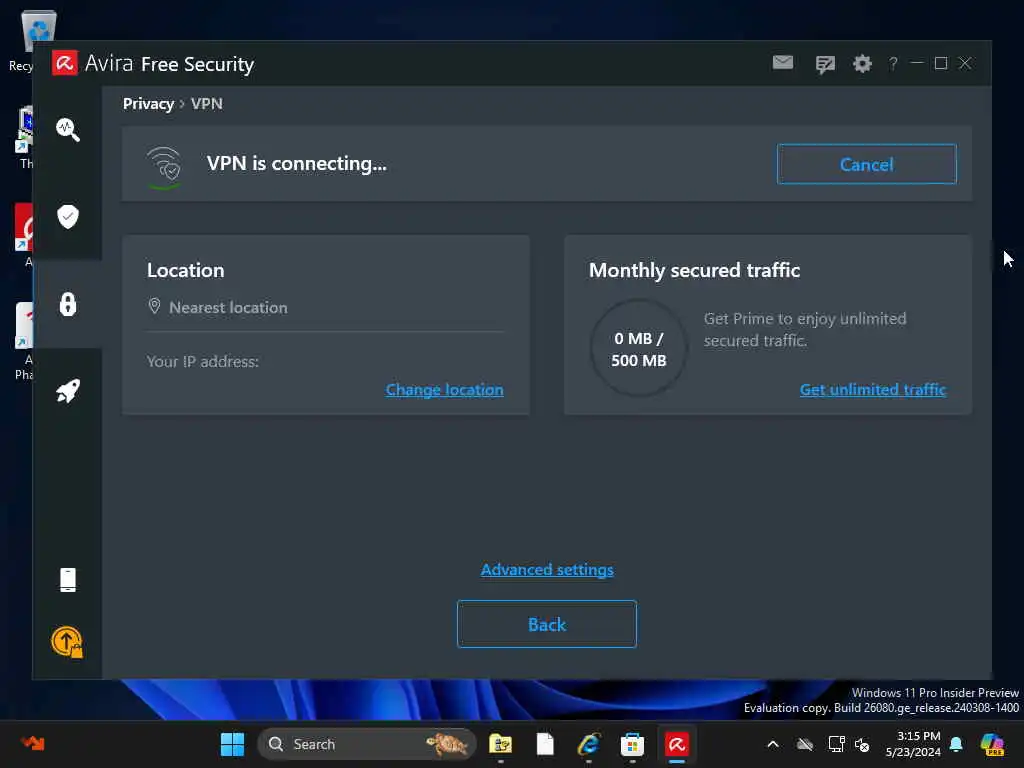Open the Windows Start menu
This screenshot has height=768, width=1024.
(232, 744)
